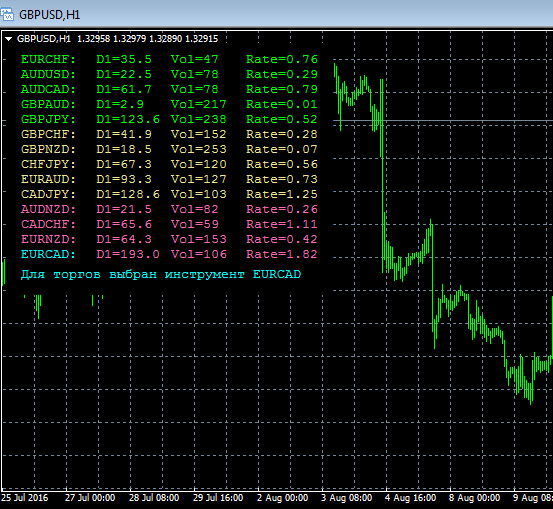Click the GBPUSD,H1 chart window icon
The height and width of the screenshot is (509, 553).
pos(7,15)
